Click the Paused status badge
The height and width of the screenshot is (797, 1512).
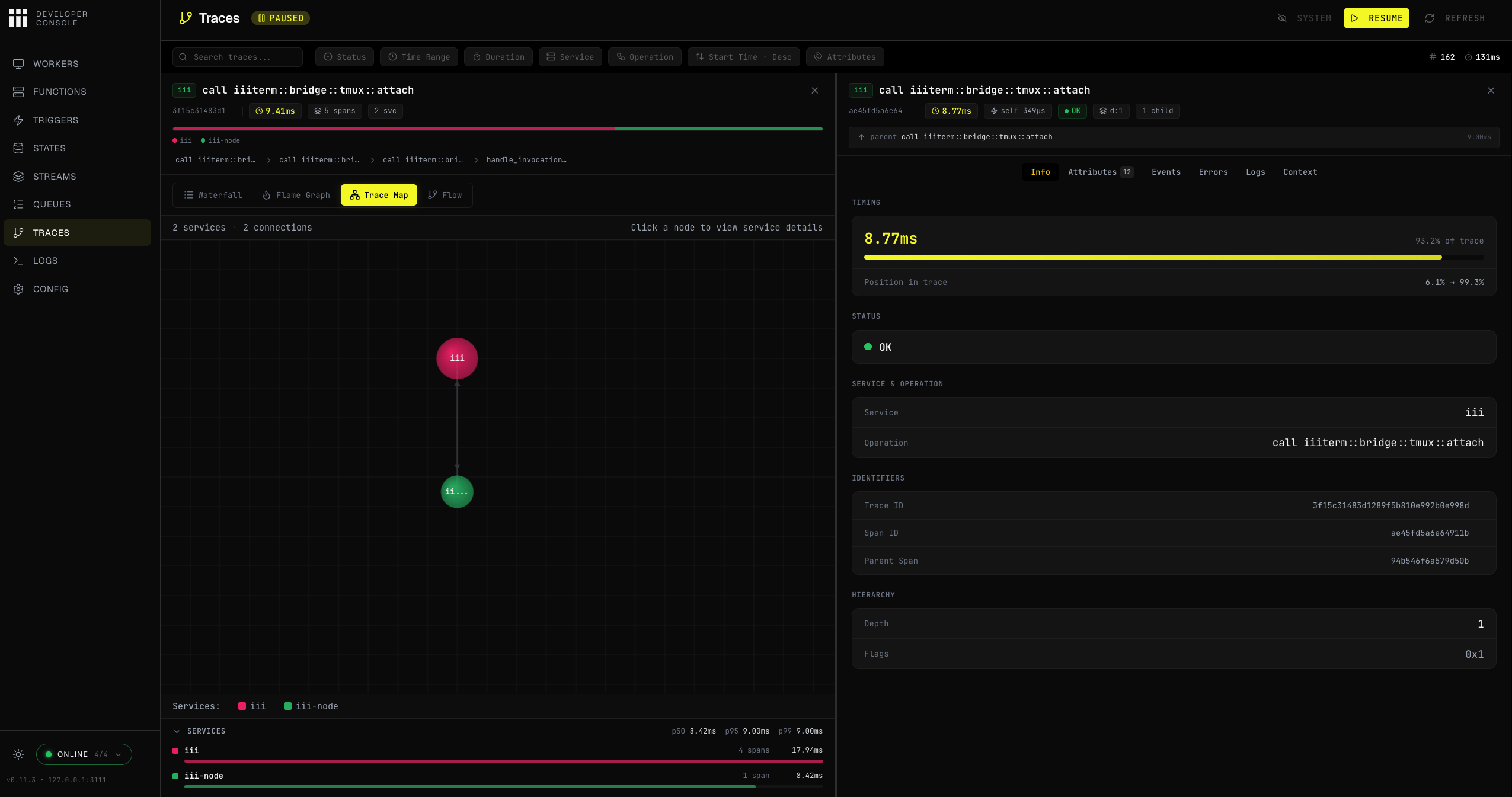tap(280, 18)
